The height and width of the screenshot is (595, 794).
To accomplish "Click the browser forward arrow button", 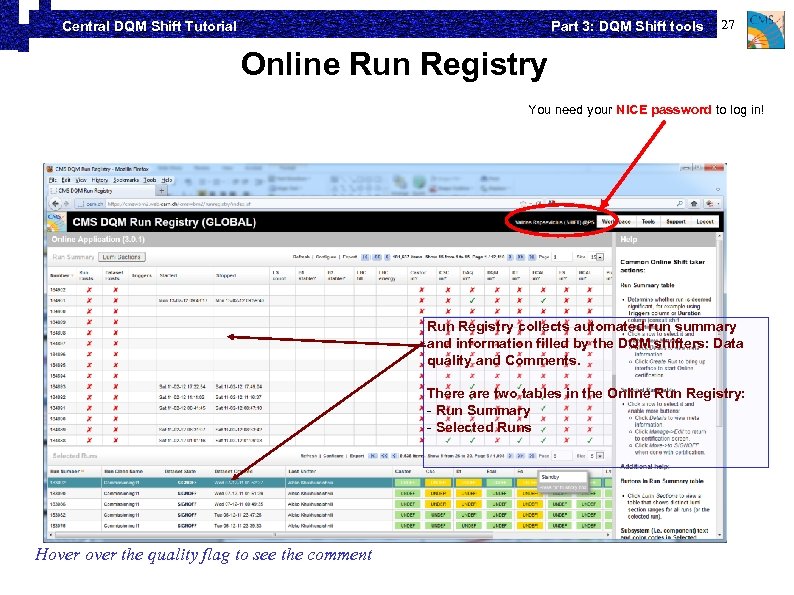I will pos(66,204).
